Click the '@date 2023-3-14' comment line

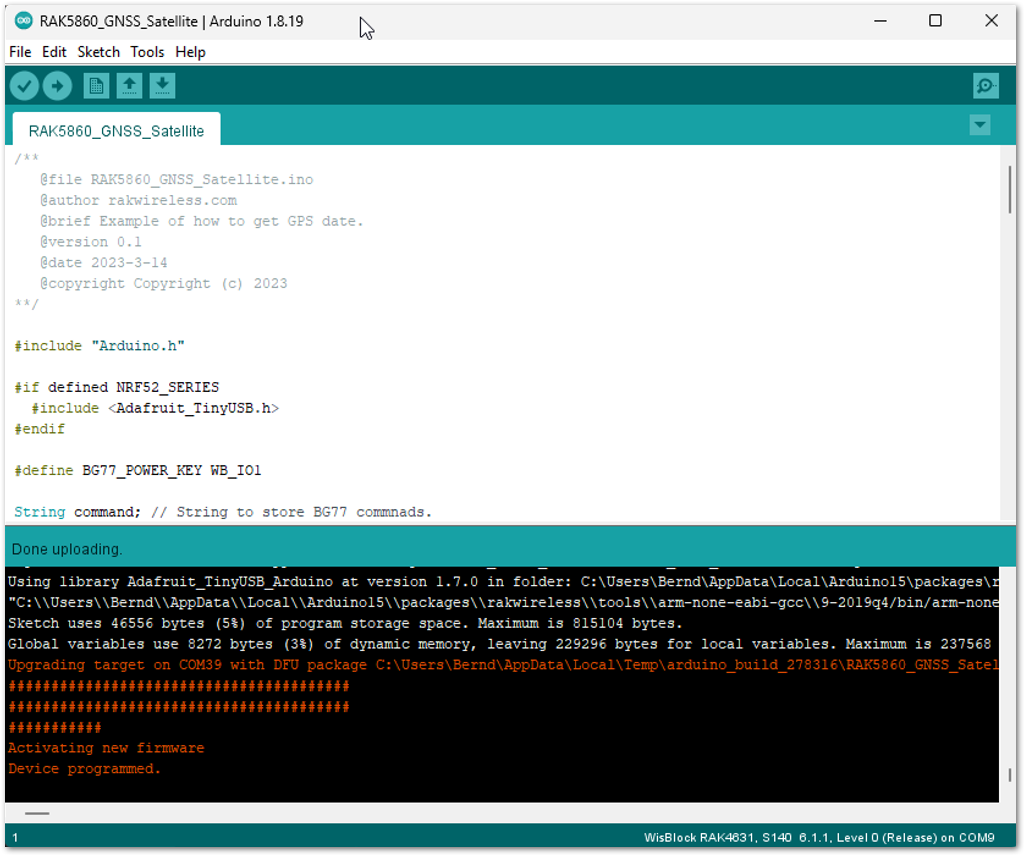(104, 263)
